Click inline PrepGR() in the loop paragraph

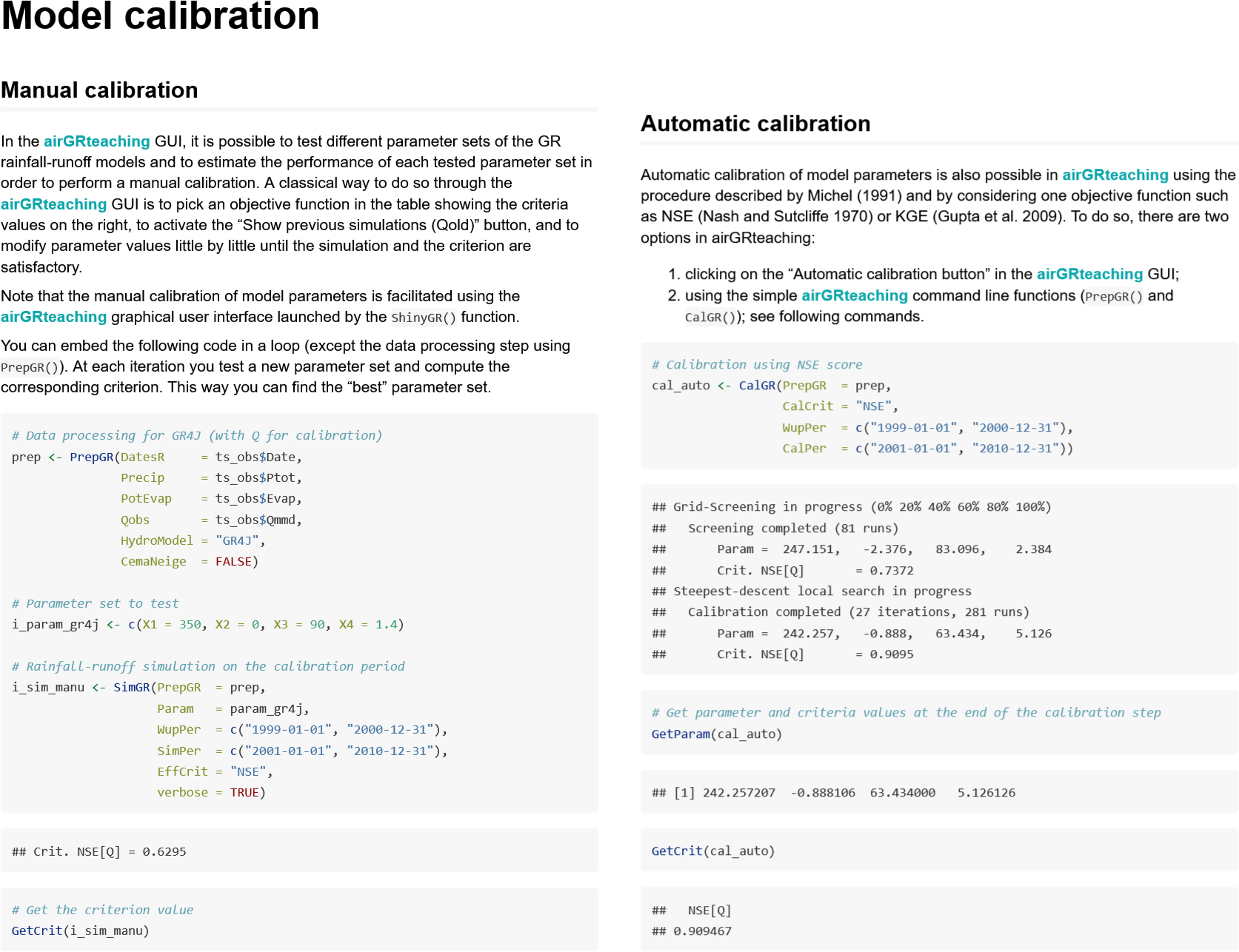coord(30,367)
